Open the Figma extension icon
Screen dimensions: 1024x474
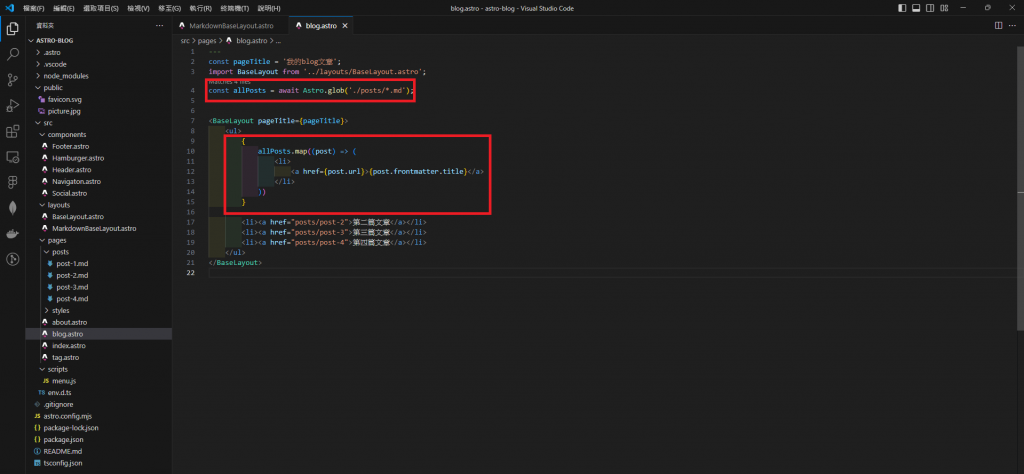pos(12,182)
